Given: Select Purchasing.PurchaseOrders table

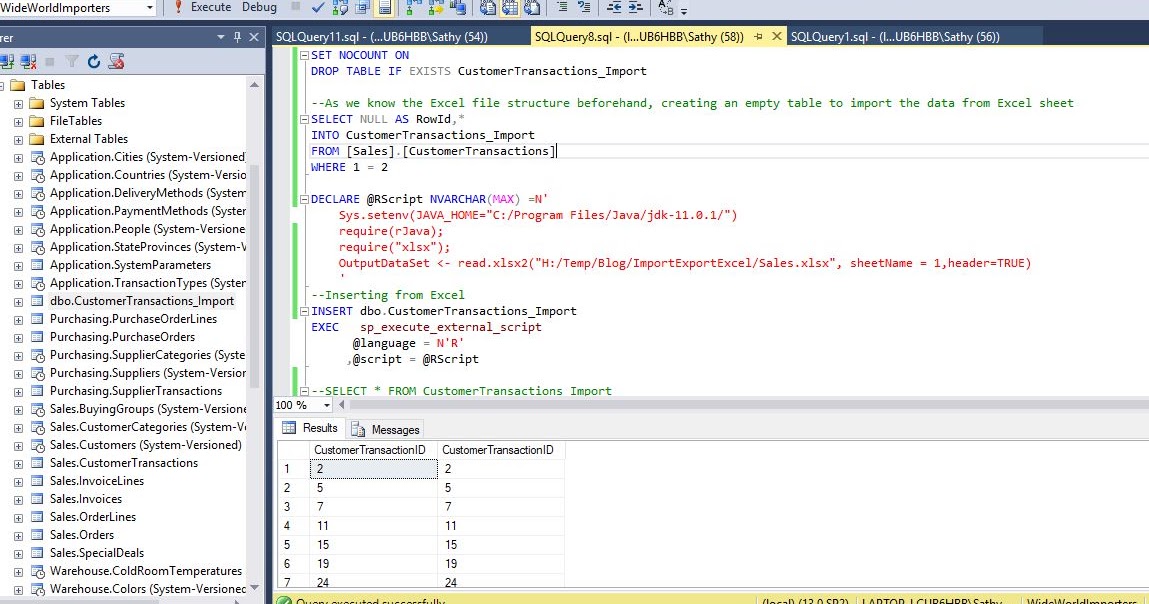Looking at the screenshot, I should [122, 337].
